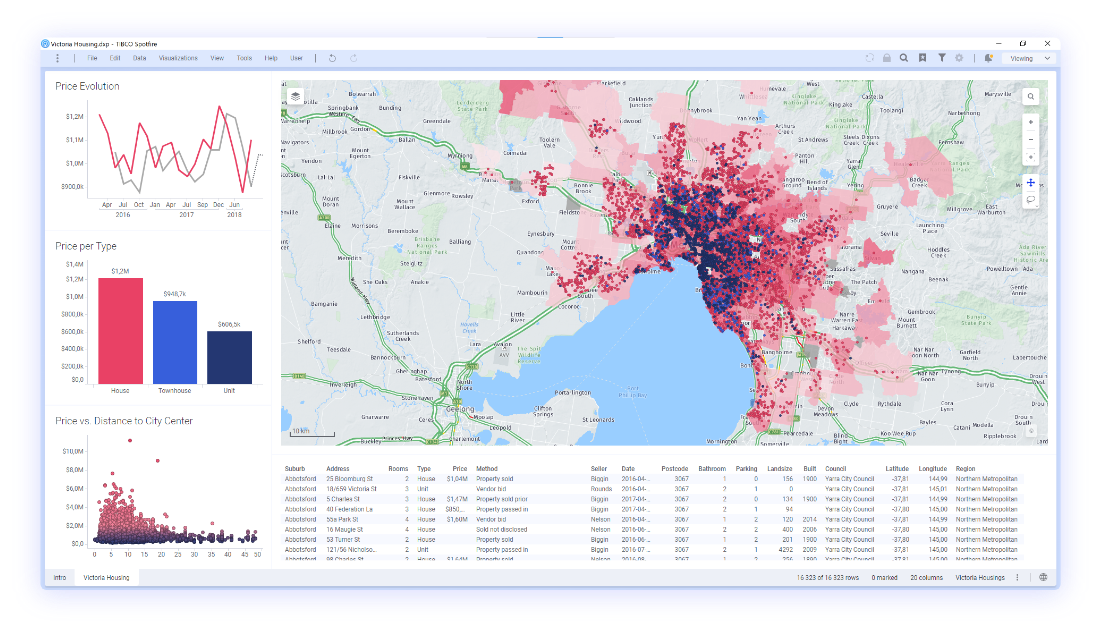Click the Redo arrow in toolbar

(x=354, y=58)
